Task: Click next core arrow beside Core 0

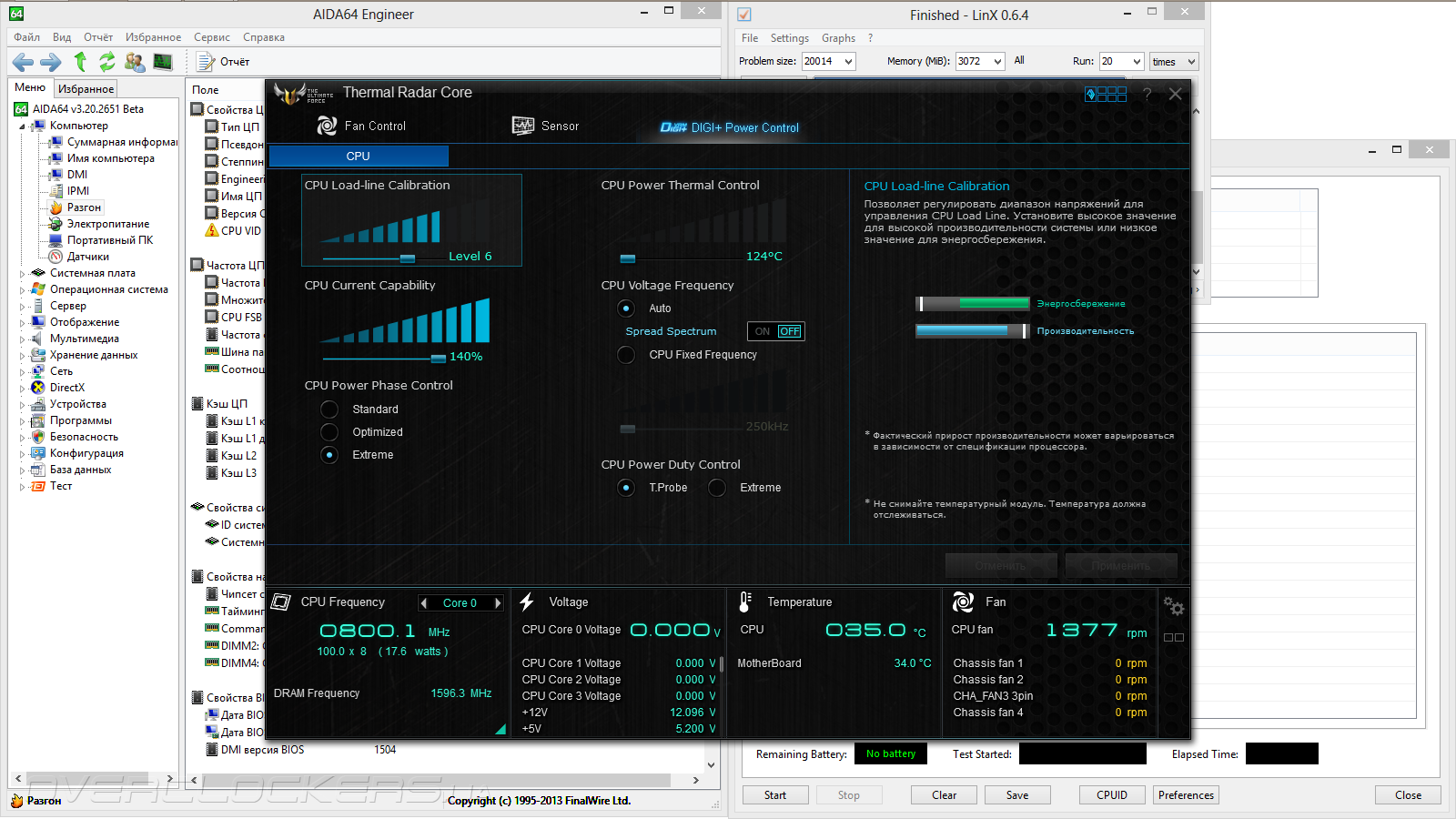Action: (498, 603)
